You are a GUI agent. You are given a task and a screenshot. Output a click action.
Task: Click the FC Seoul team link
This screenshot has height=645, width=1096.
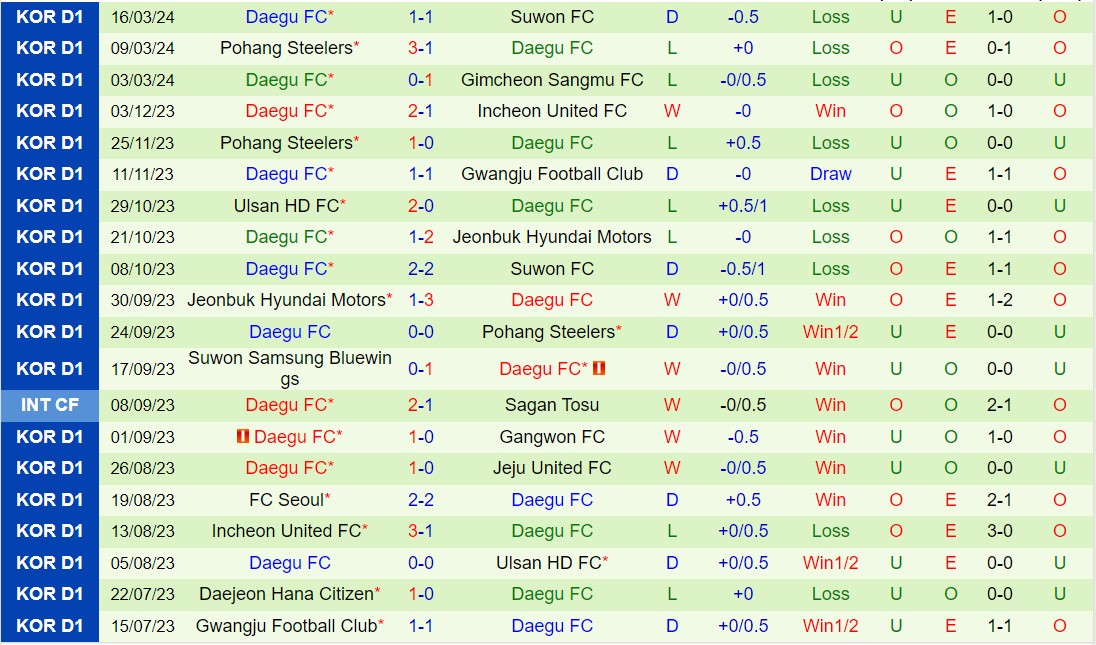coord(287,500)
